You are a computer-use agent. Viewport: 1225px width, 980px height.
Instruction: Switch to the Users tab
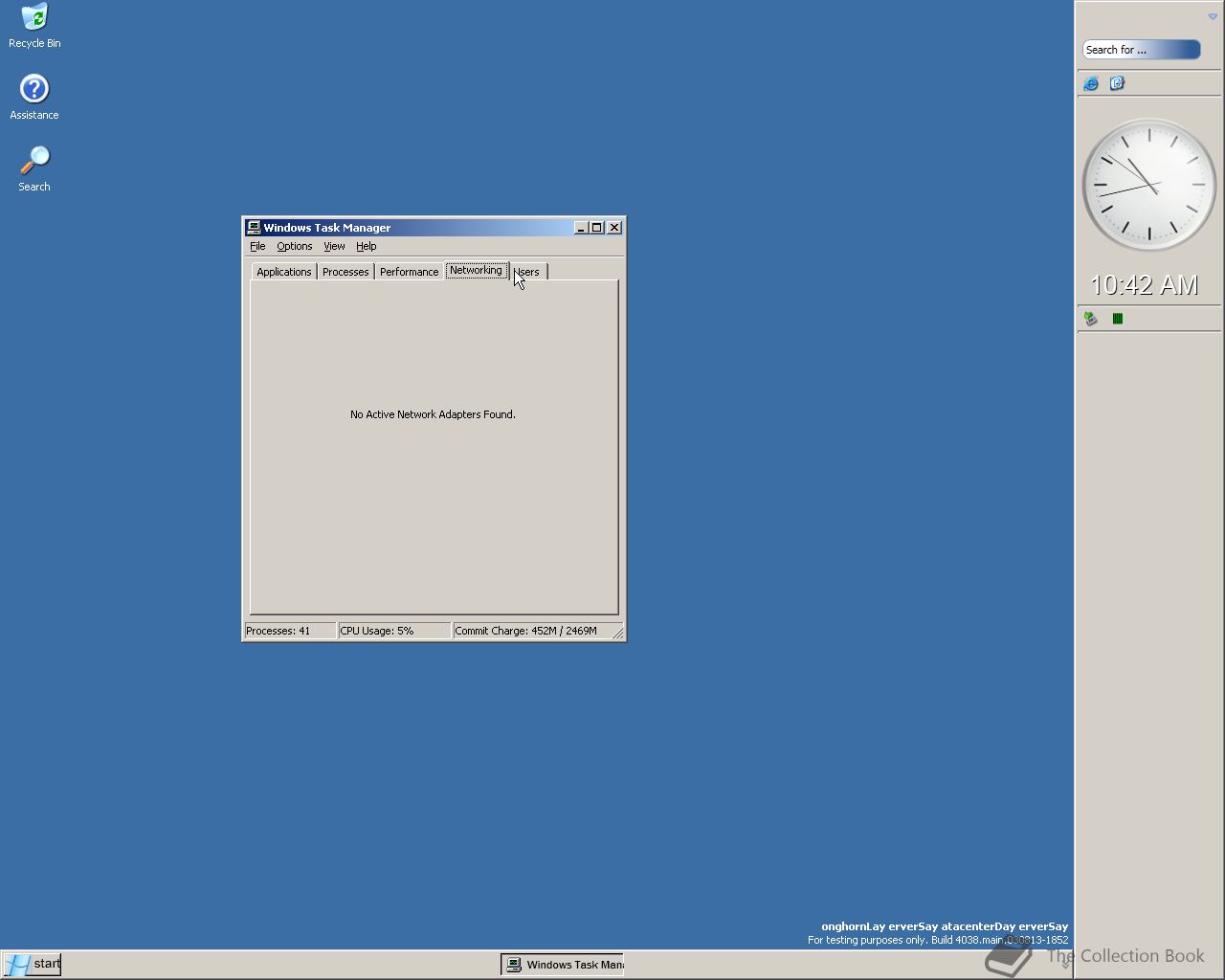coord(528,272)
